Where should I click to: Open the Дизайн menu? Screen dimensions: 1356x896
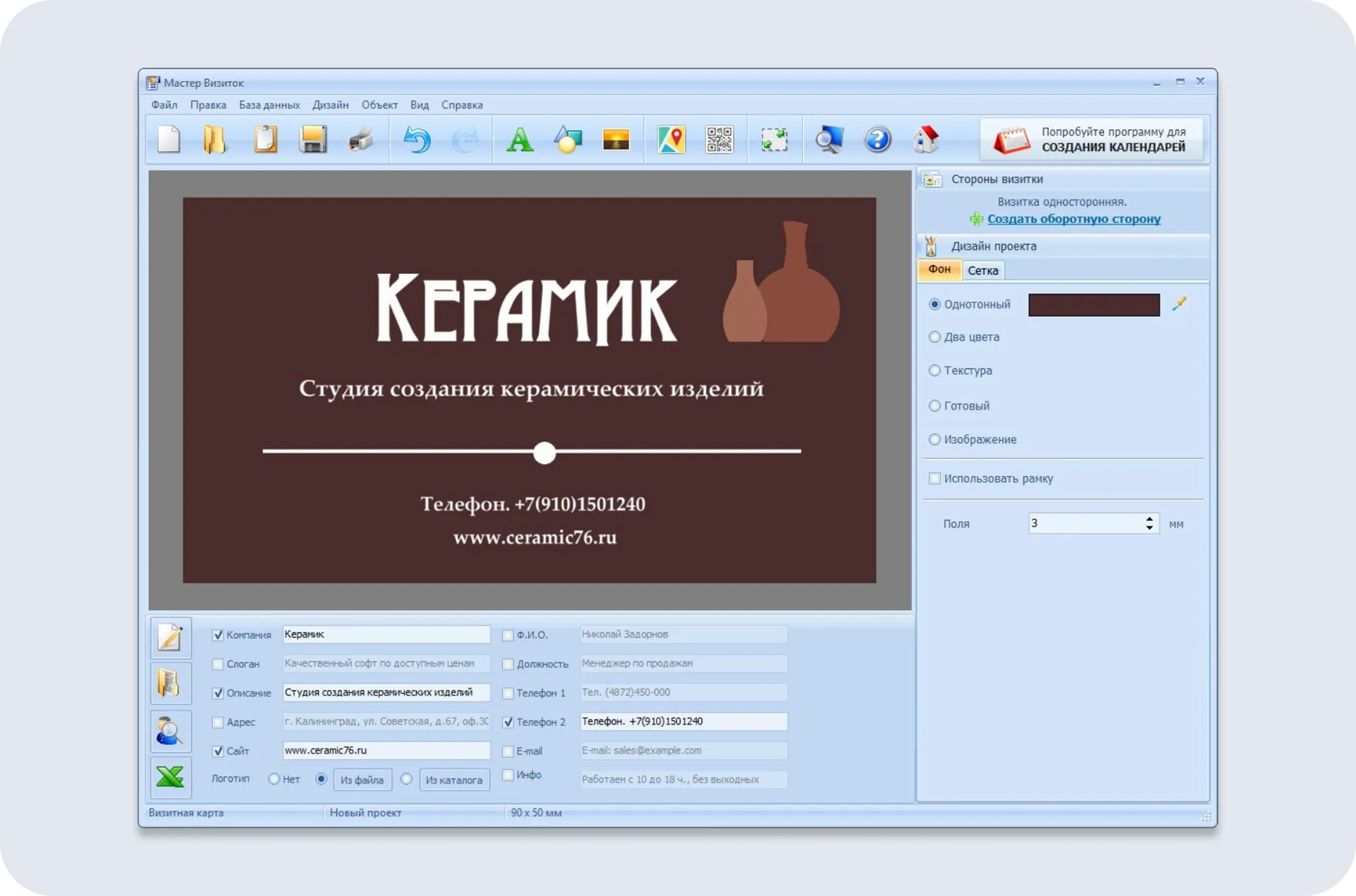pos(331,104)
